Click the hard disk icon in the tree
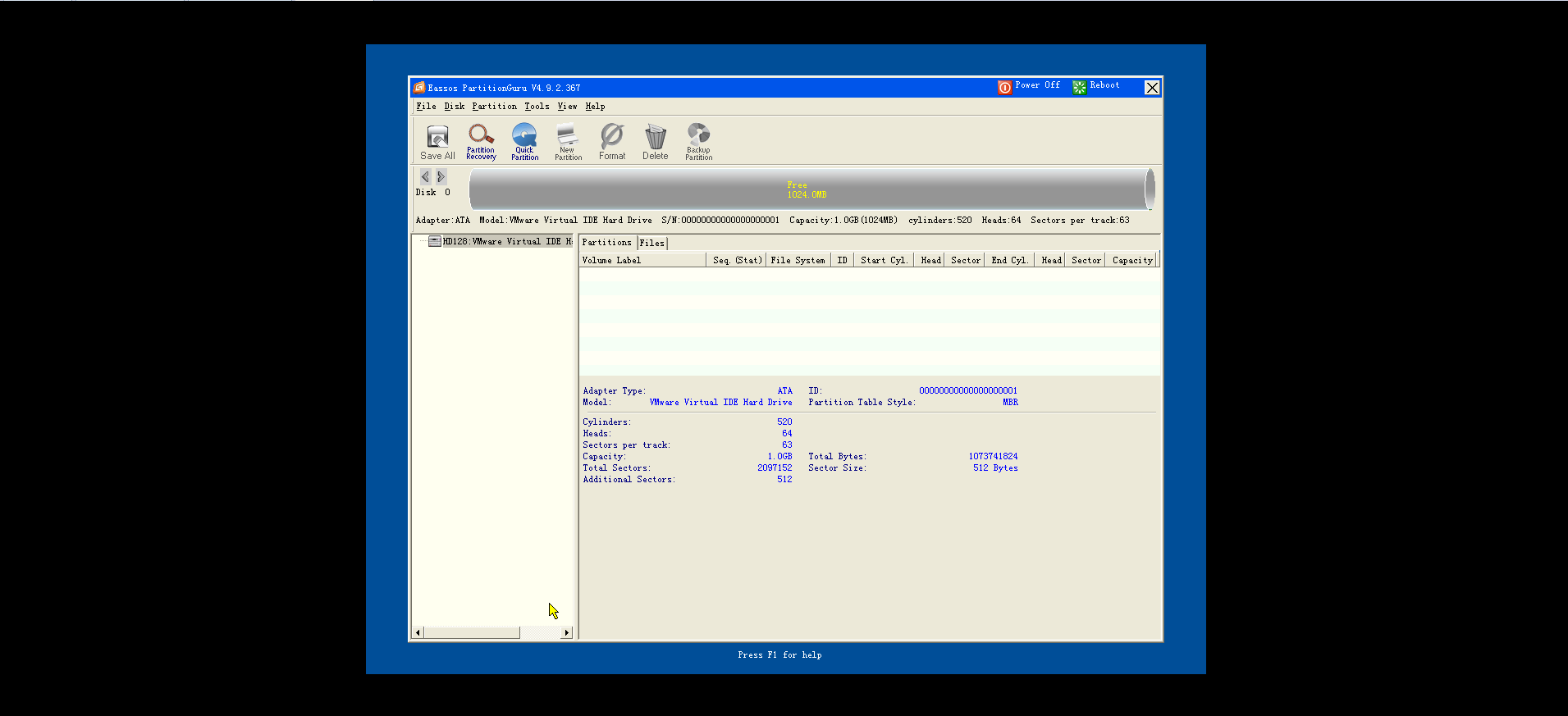This screenshot has height=716, width=1568. click(x=435, y=241)
